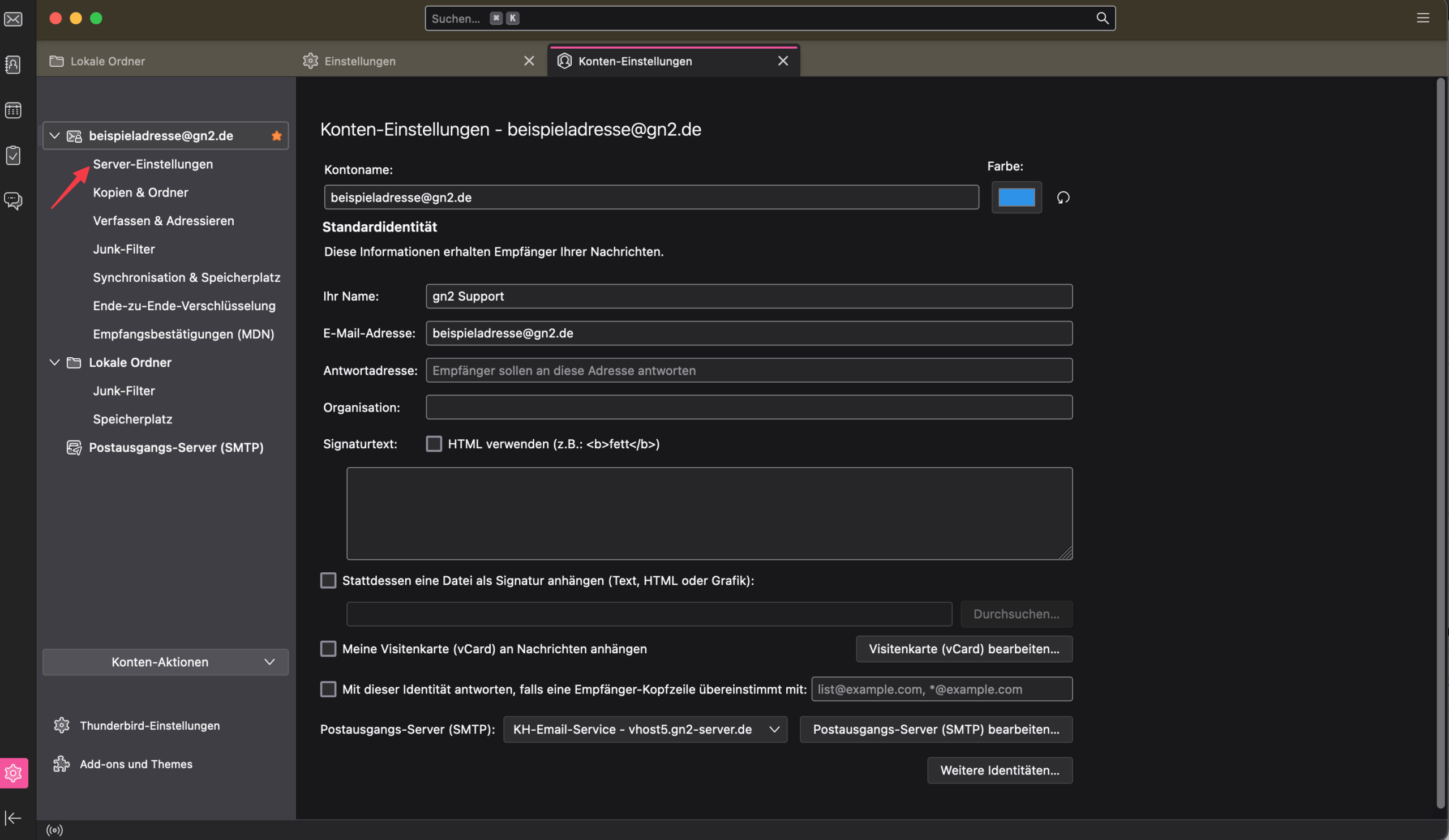Open the Calendar space icon
This screenshot has height=840, width=1449.
(13, 110)
